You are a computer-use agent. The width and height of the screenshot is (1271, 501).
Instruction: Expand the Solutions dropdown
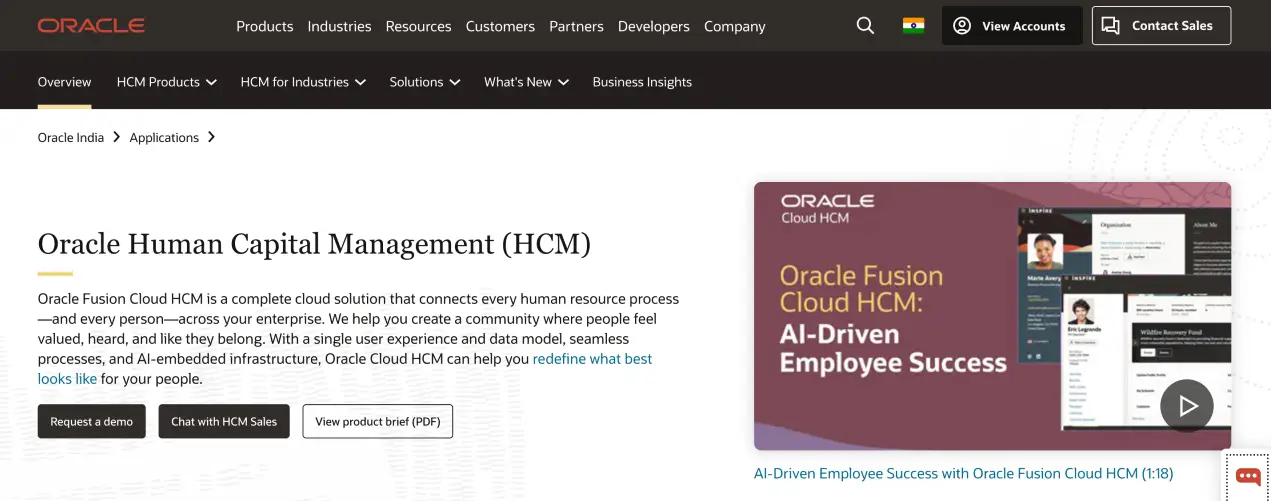pos(425,82)
